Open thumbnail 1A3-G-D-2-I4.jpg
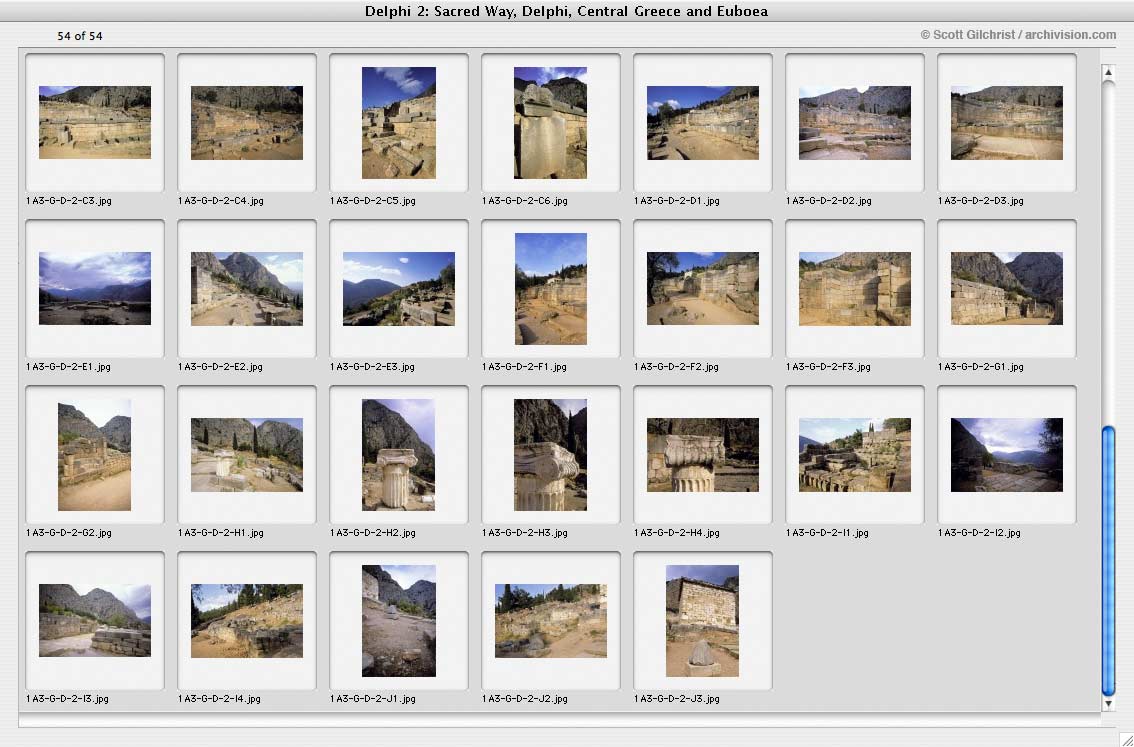This screenshot has width=1134, height=747. point(247,620)
